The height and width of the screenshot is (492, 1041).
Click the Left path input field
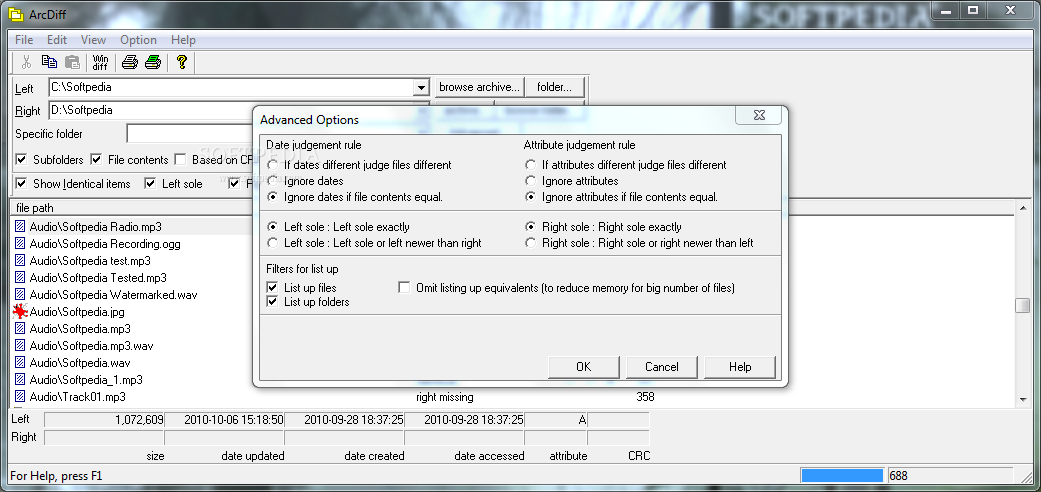[231, 87]
